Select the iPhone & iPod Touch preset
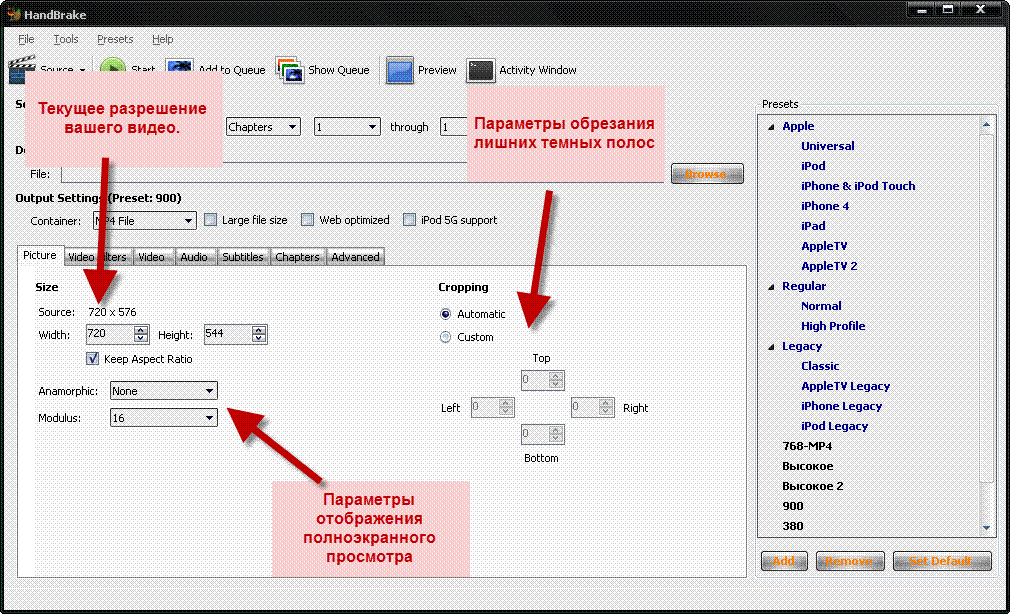This screenshot has width=1010, height=614. coord(858,186)
